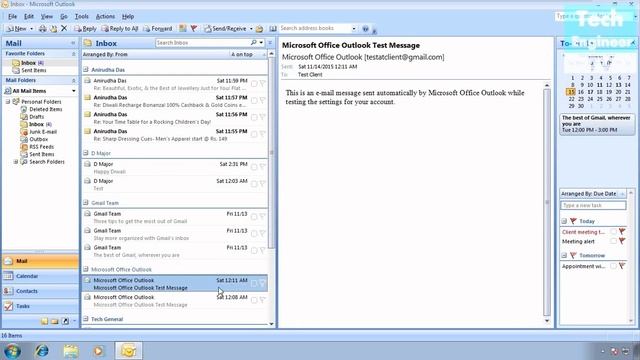Click the Windows Start button

[13, 351]
